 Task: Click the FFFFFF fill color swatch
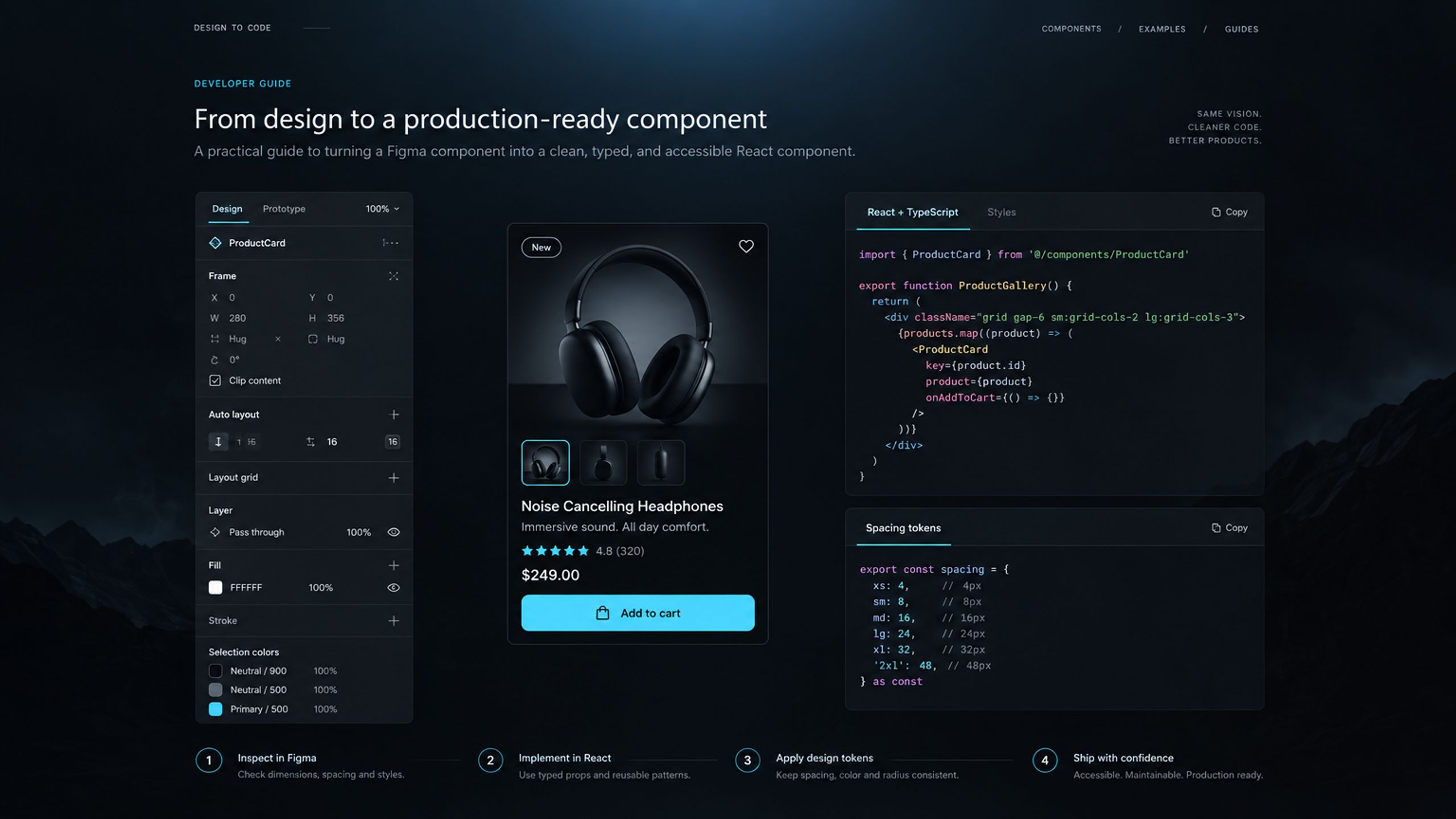click(x=216, y=588)
